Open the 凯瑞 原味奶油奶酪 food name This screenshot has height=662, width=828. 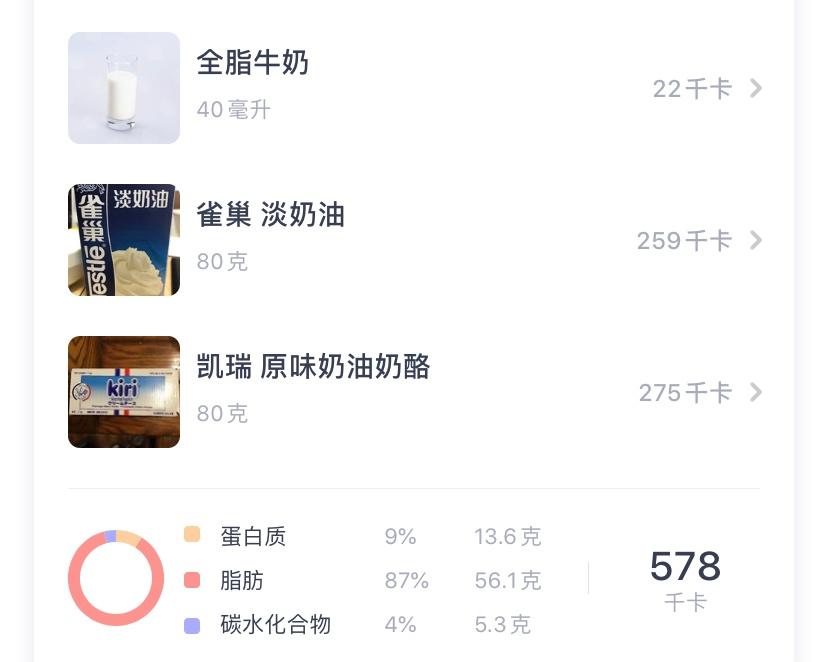tap(313, 367)
